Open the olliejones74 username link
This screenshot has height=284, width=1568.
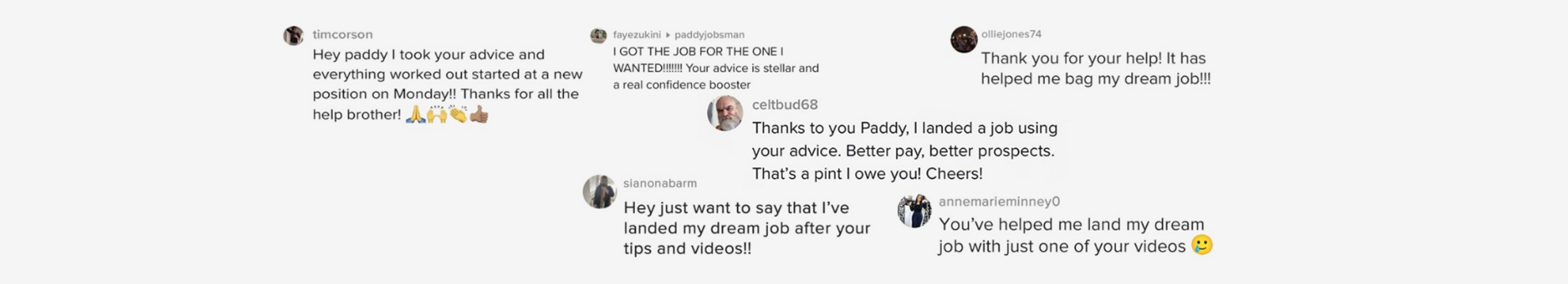tap(1011, 34)
